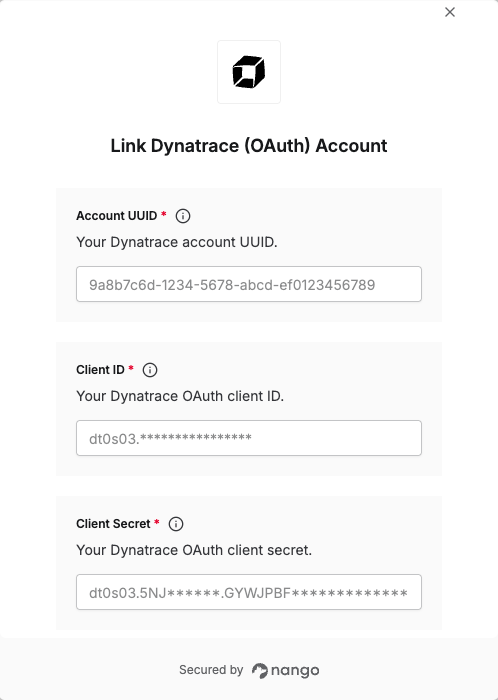Click the nango logo in footer
The height and width of the screenshot is (700, 498).
pyautogui.click(x=286, y=670)
